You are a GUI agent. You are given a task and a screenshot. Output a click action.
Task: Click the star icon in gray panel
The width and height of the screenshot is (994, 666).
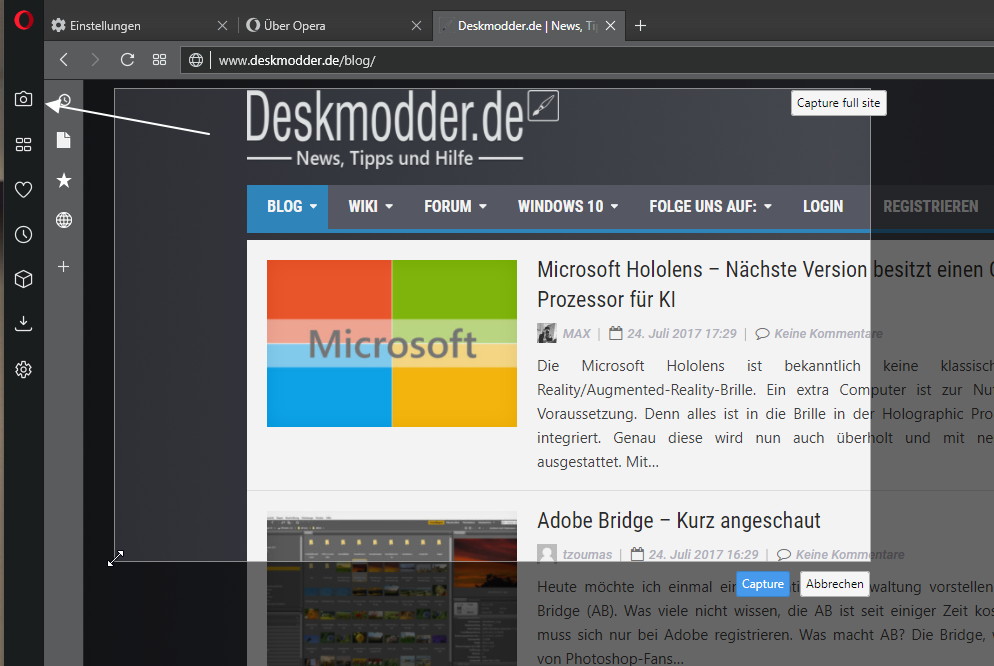tap(63, 181)
